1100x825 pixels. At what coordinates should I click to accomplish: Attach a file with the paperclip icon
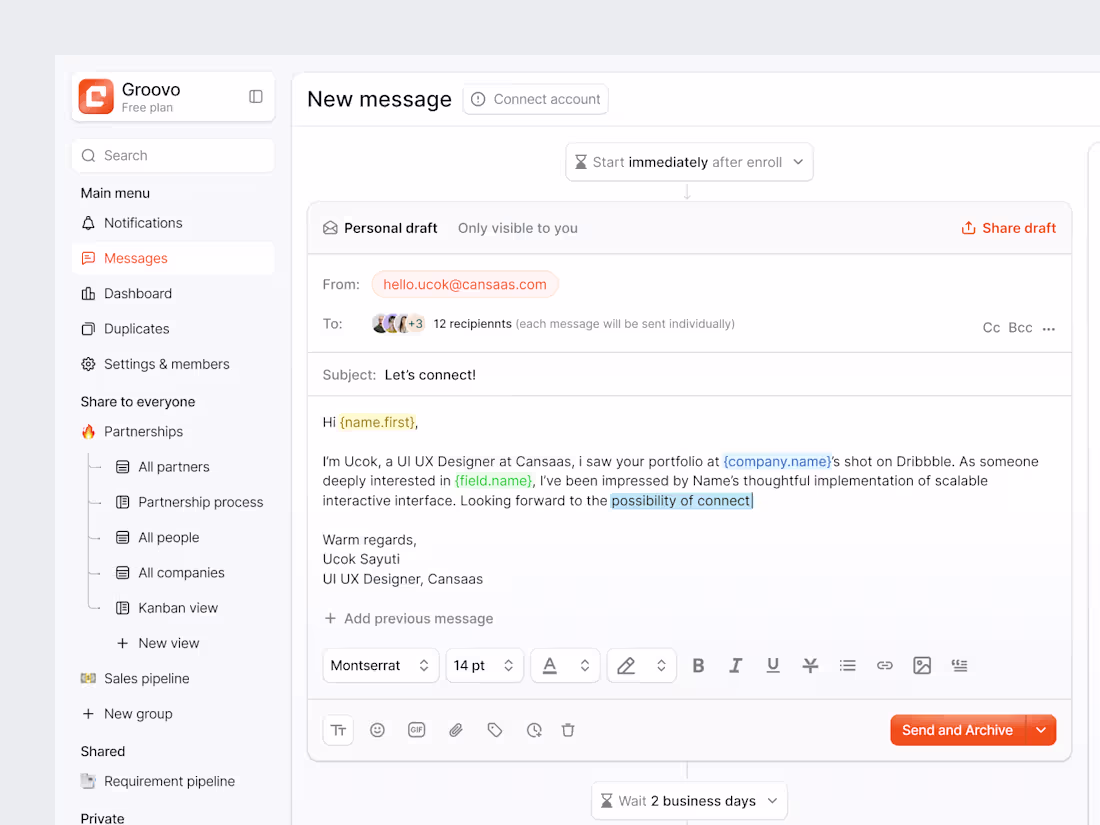point(456,730)
